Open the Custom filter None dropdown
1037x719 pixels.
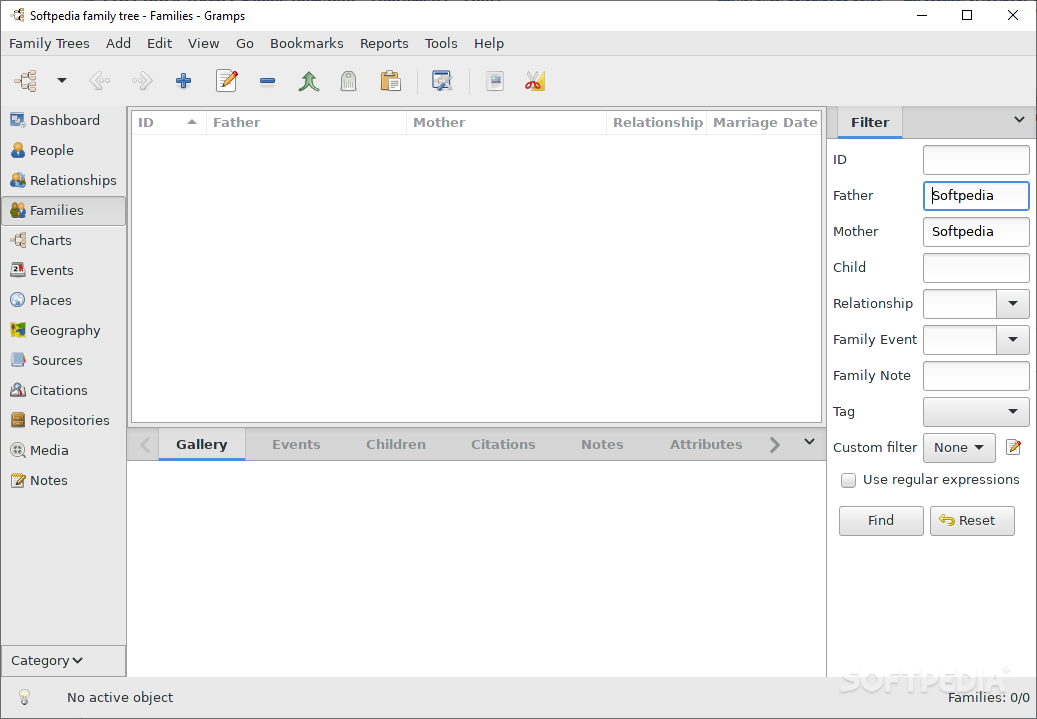(x=959, y=448)
